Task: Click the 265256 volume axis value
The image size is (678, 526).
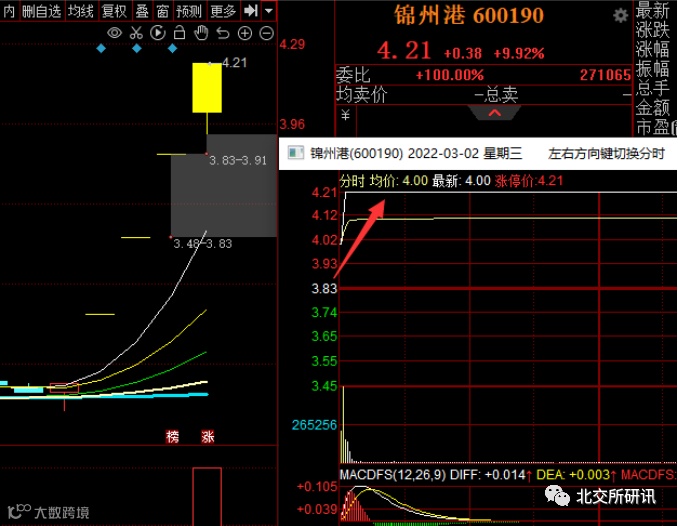Action: 314,425
